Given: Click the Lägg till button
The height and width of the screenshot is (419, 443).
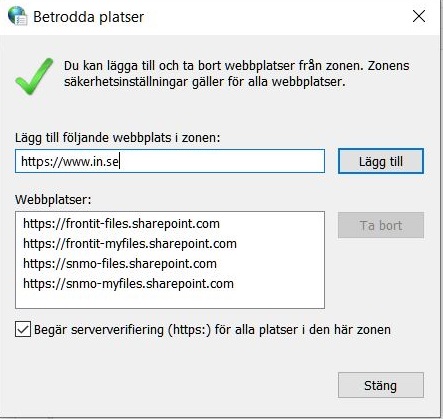Looking at the screenshot, I should click(x=381, y=161).
